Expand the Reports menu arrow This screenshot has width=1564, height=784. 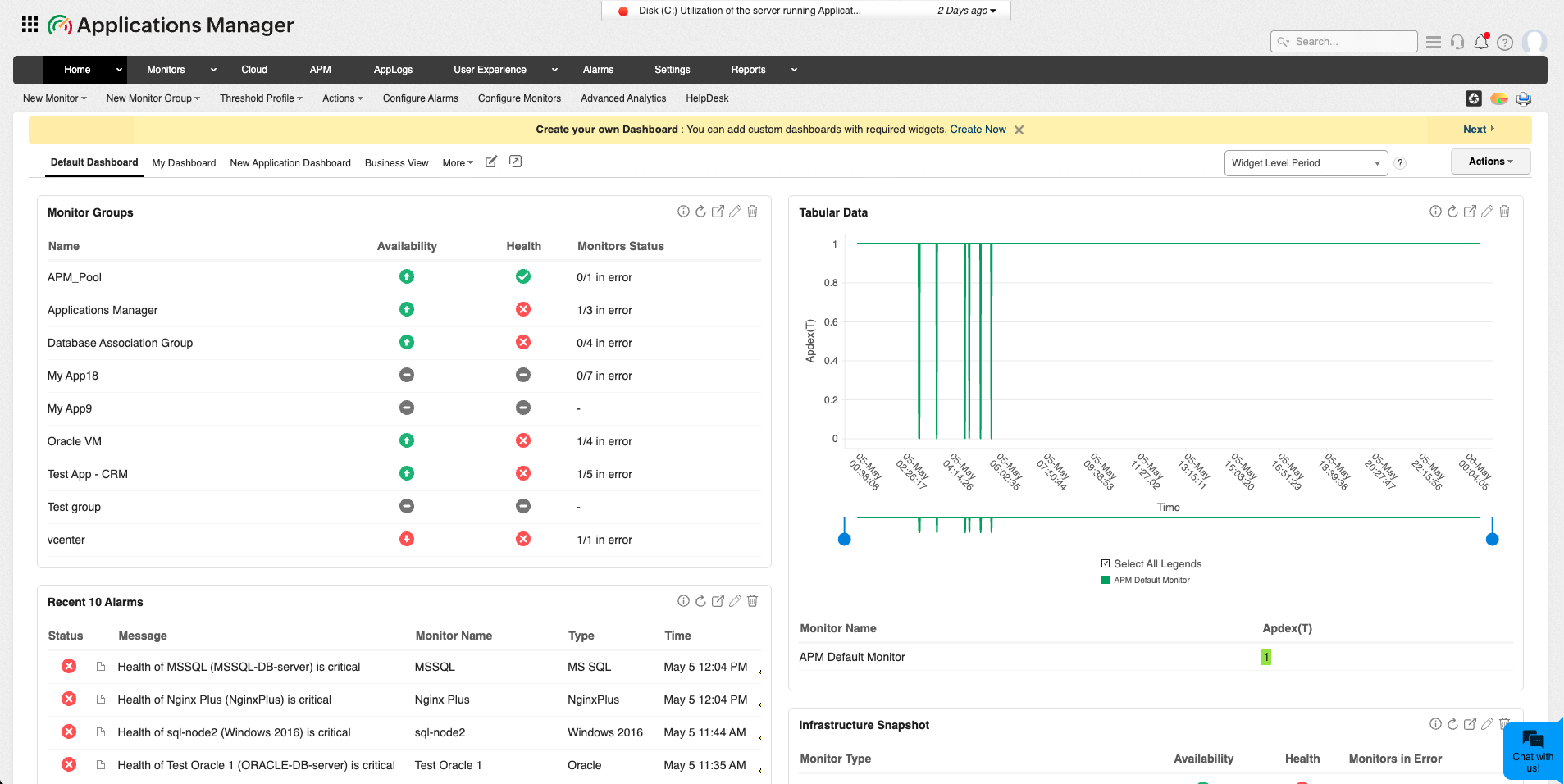tap(794, 70)
